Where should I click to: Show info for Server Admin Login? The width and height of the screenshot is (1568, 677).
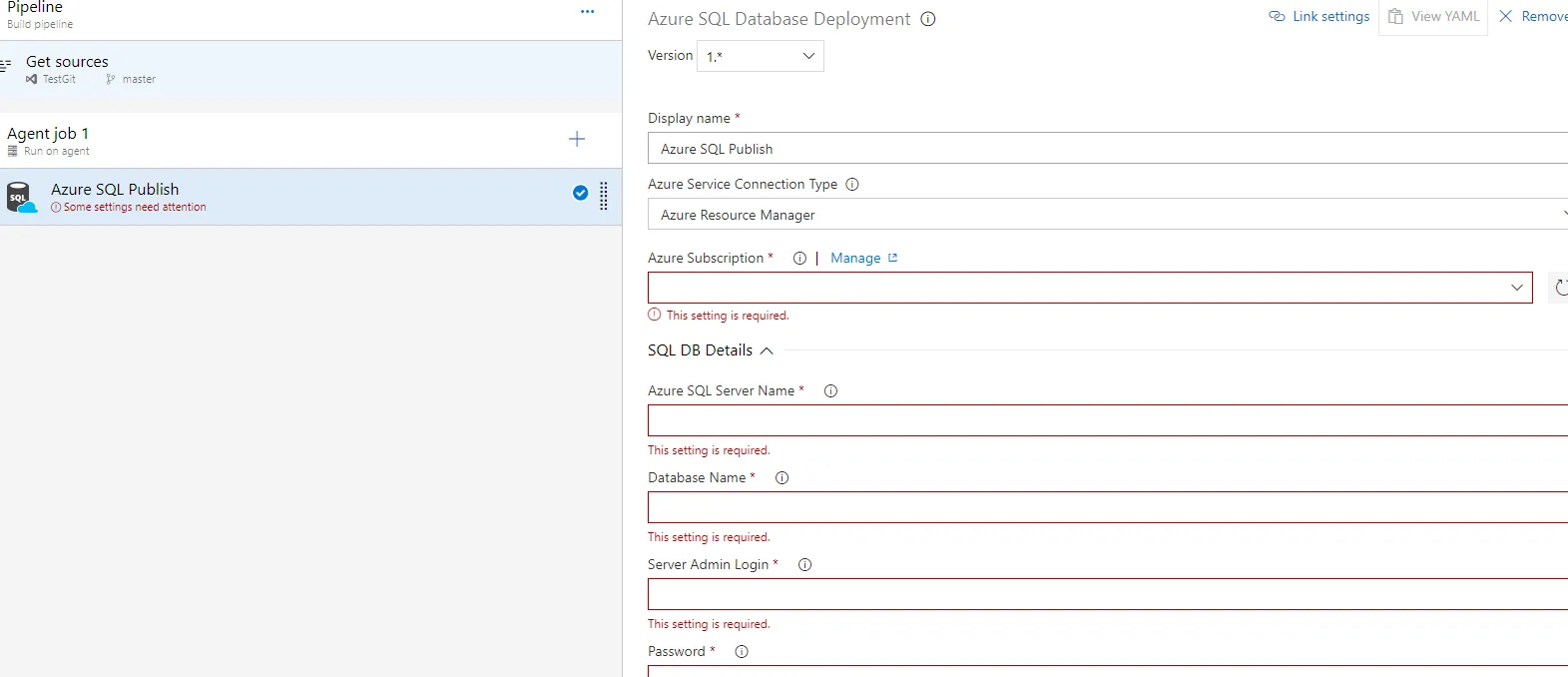click(805, 565)
